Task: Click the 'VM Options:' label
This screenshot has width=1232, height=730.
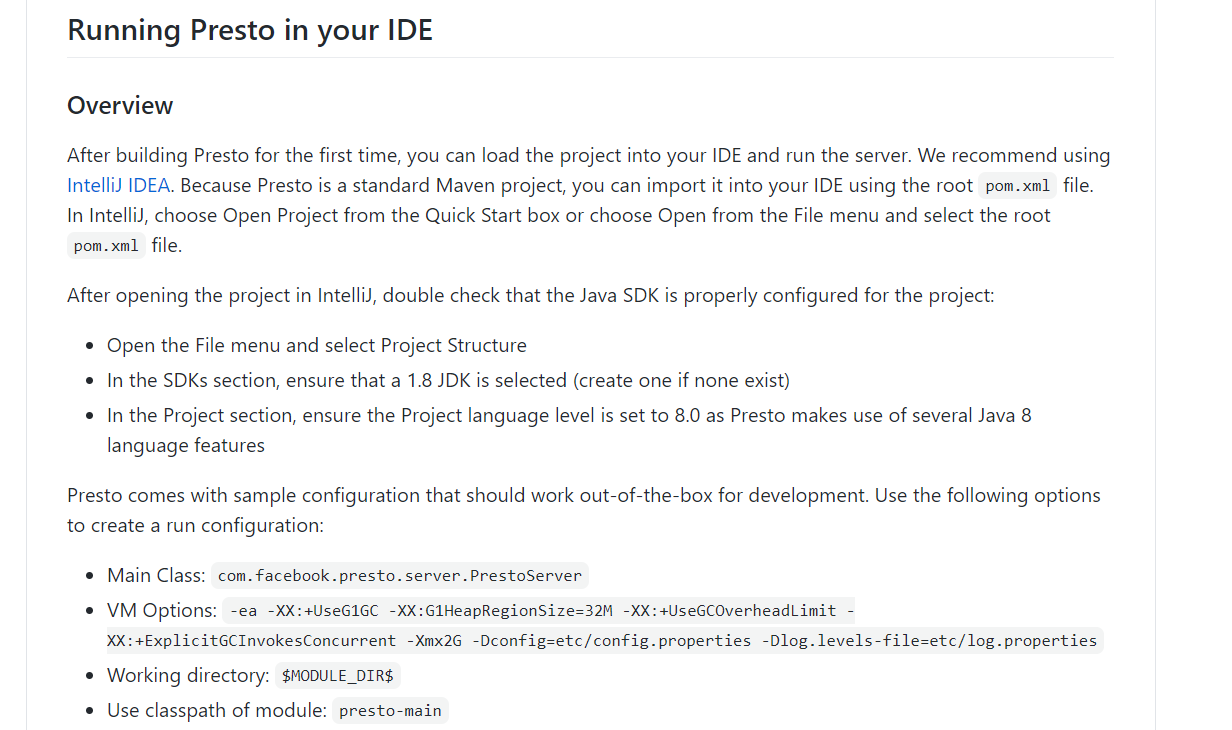Action: coord(162,611)
